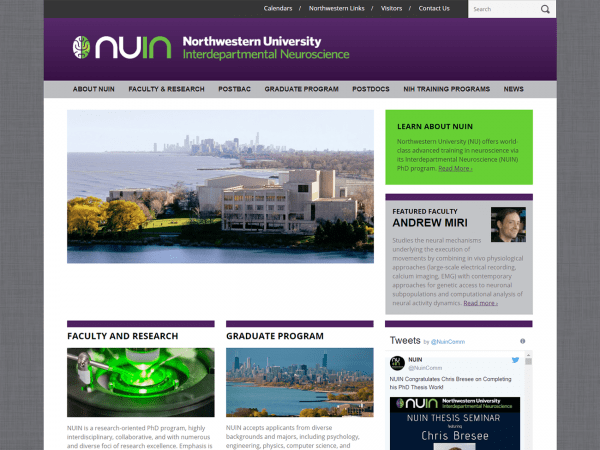This screenshot has width=600, height=450.
Task: Click the Graduate Program section heading
Action: click(x=275, y=336)
